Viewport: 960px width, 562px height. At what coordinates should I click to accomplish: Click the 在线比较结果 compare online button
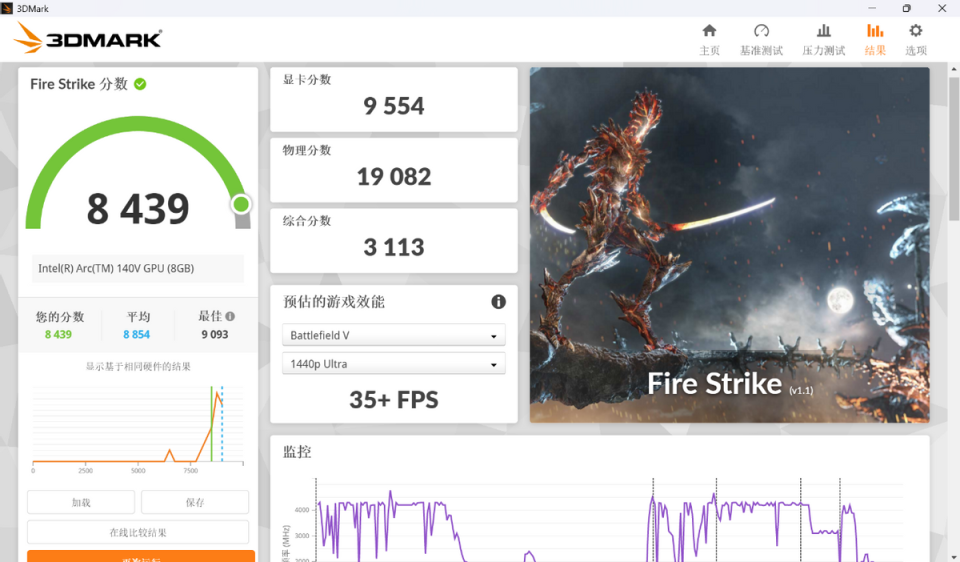(x=138, y=532)
